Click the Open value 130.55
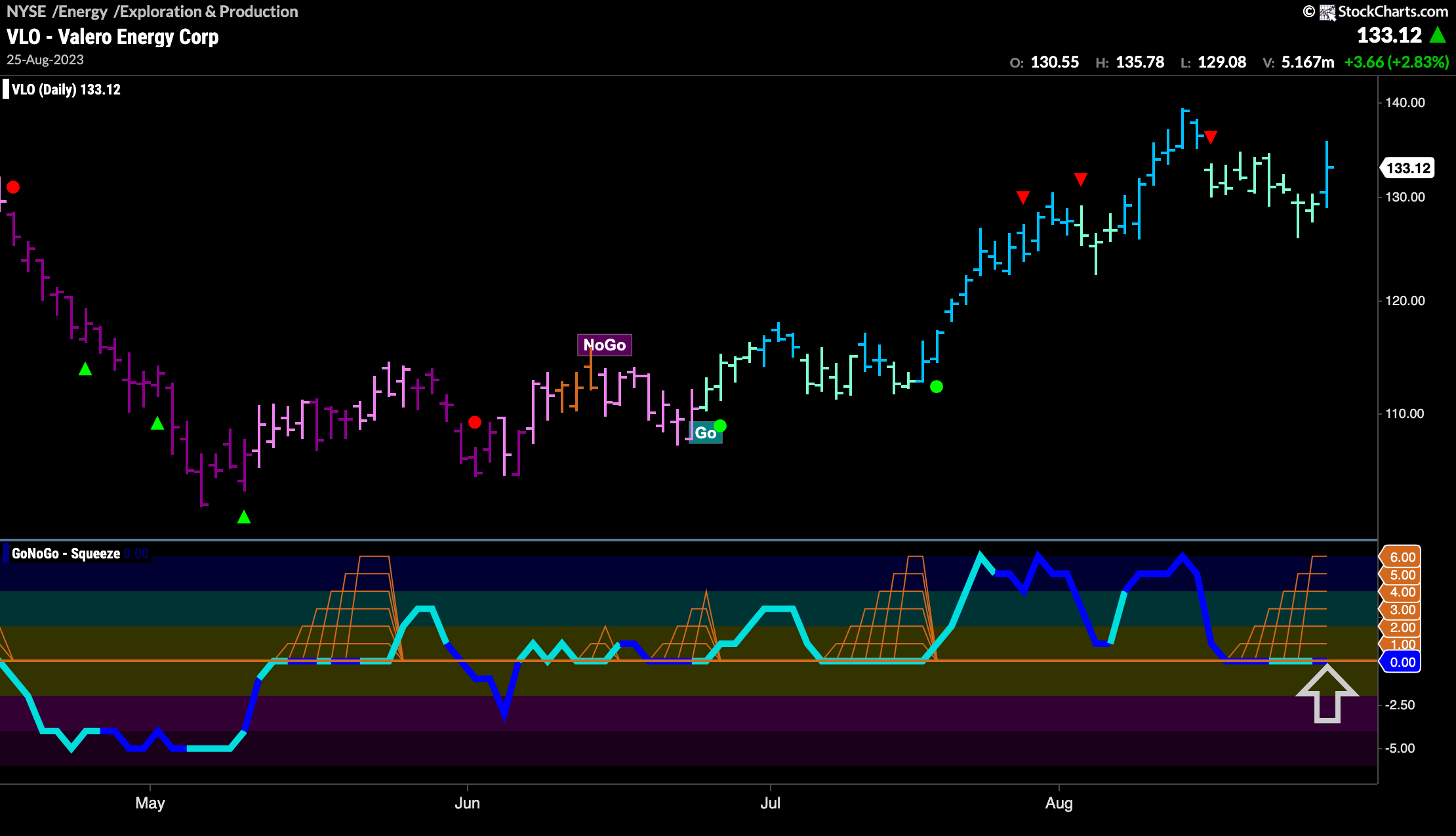This screenshot has width=1456, height=836. (x=1055, y=62)
